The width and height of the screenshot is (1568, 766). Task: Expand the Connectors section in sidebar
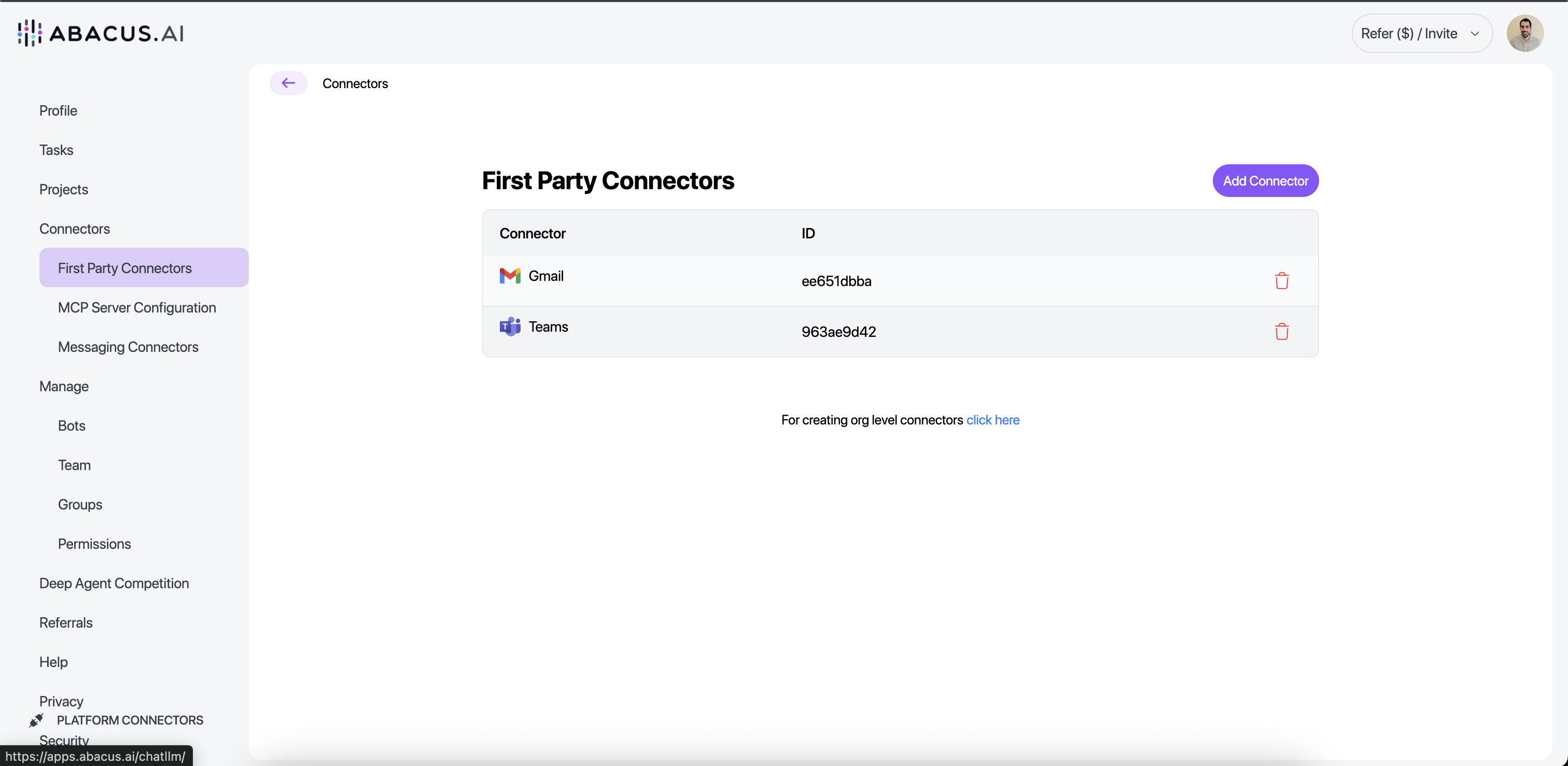click(x=74, y=228)
